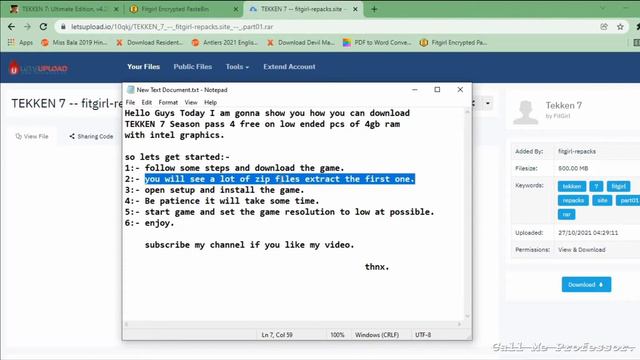Screen dimensions: 640x360
Task: Click the View & Download permissions value
Action: click(x=582, y=250)
